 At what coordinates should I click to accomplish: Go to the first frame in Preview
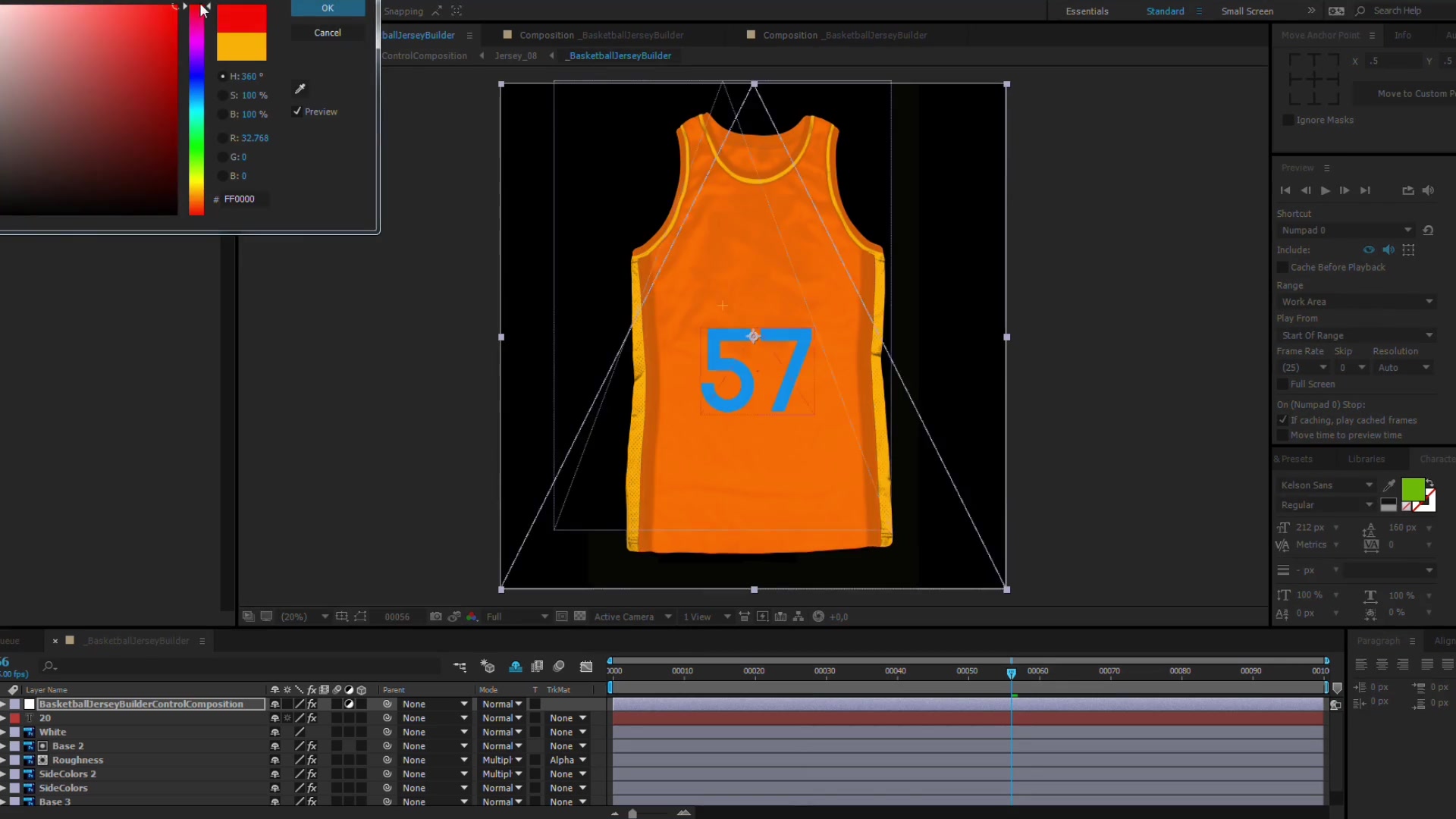pyautogui.click(x=1285, y=190)
